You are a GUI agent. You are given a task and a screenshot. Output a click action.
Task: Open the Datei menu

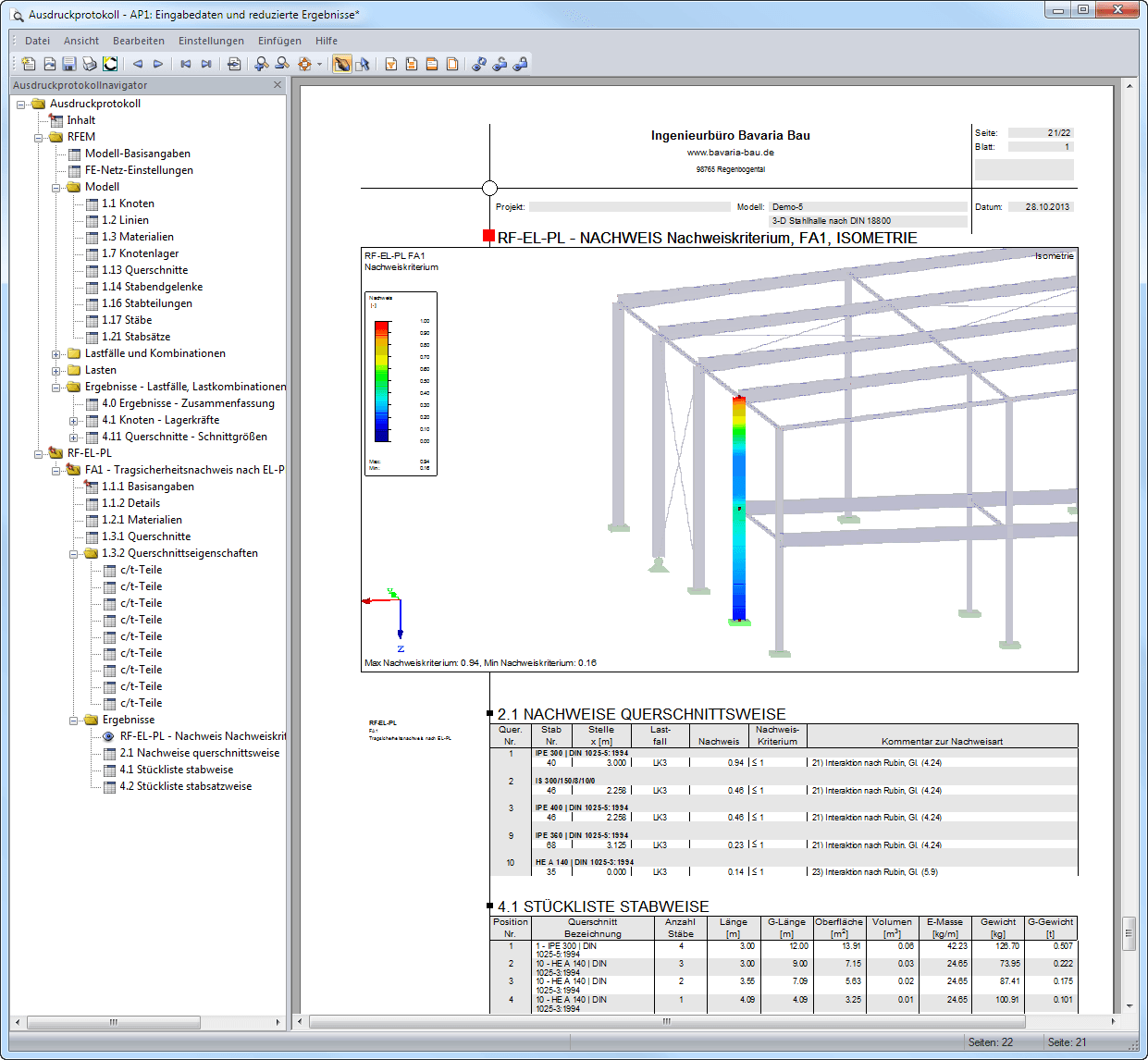pos(38,41)
